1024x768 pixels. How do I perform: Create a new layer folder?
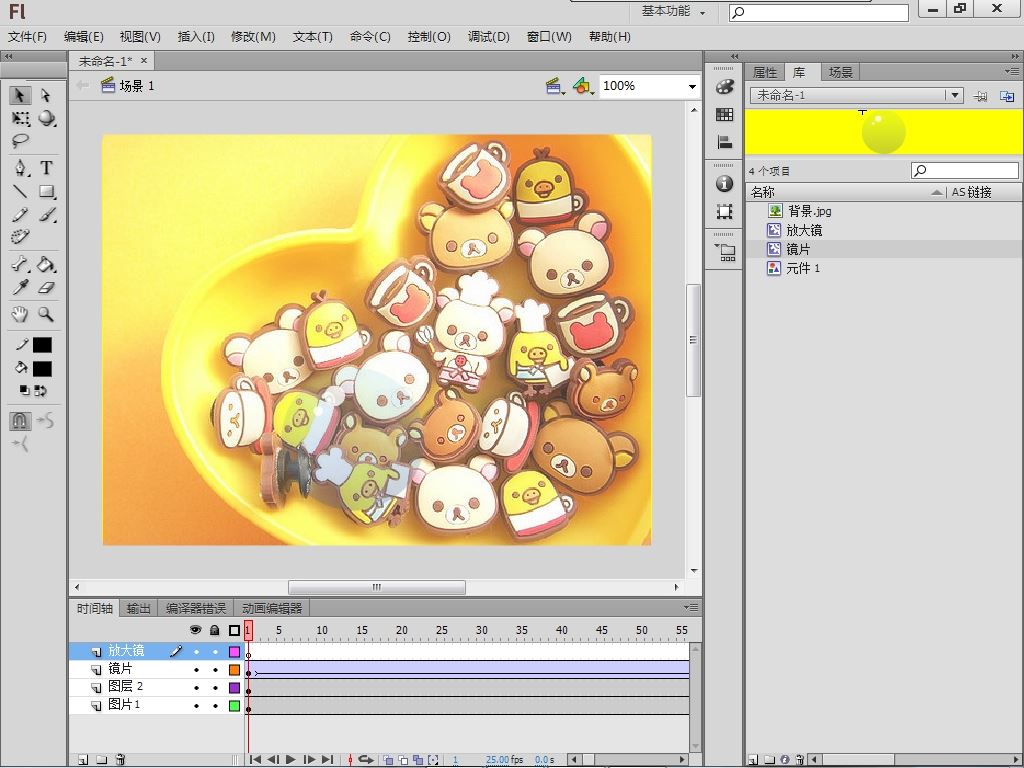point(101,760)
